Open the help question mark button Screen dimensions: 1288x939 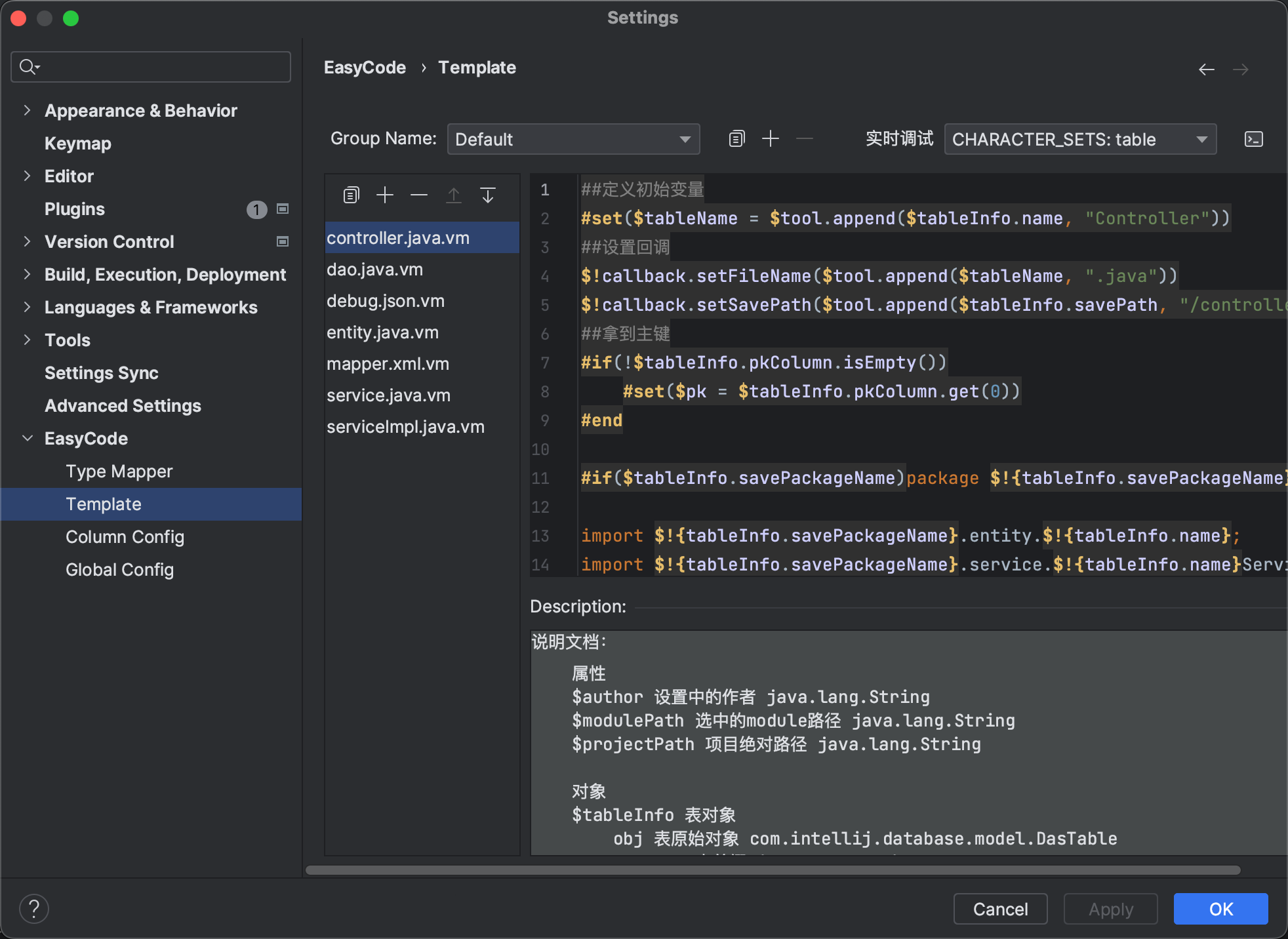[x=34, y=909]
